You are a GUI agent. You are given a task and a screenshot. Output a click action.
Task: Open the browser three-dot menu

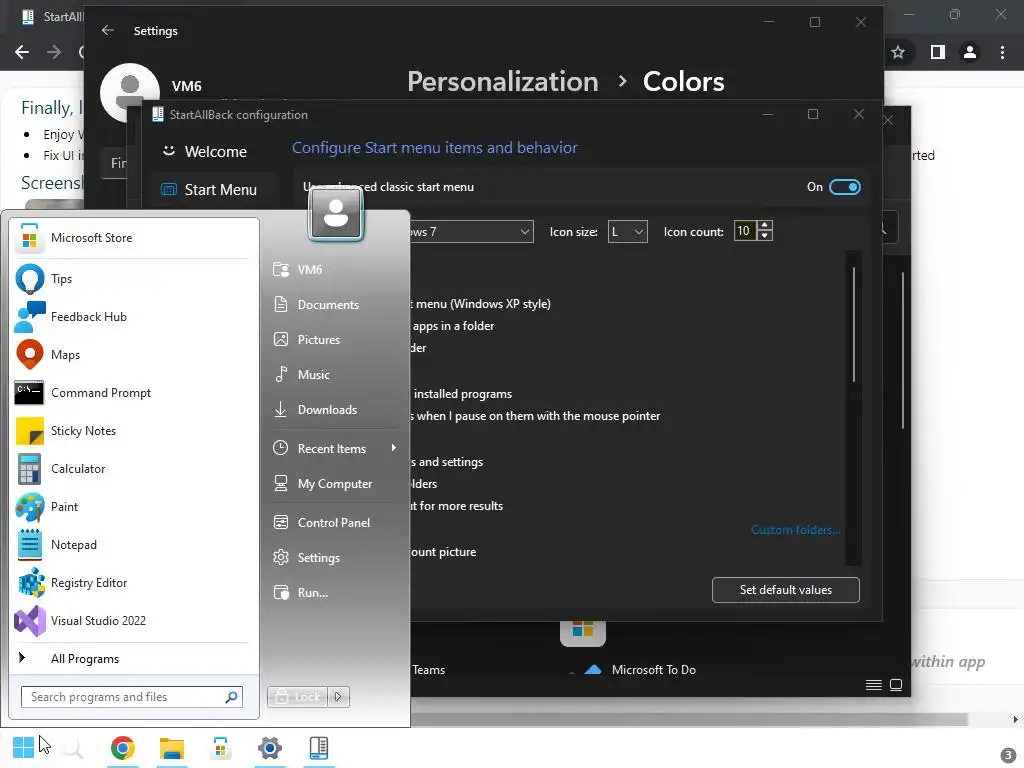pos(1002,52)
